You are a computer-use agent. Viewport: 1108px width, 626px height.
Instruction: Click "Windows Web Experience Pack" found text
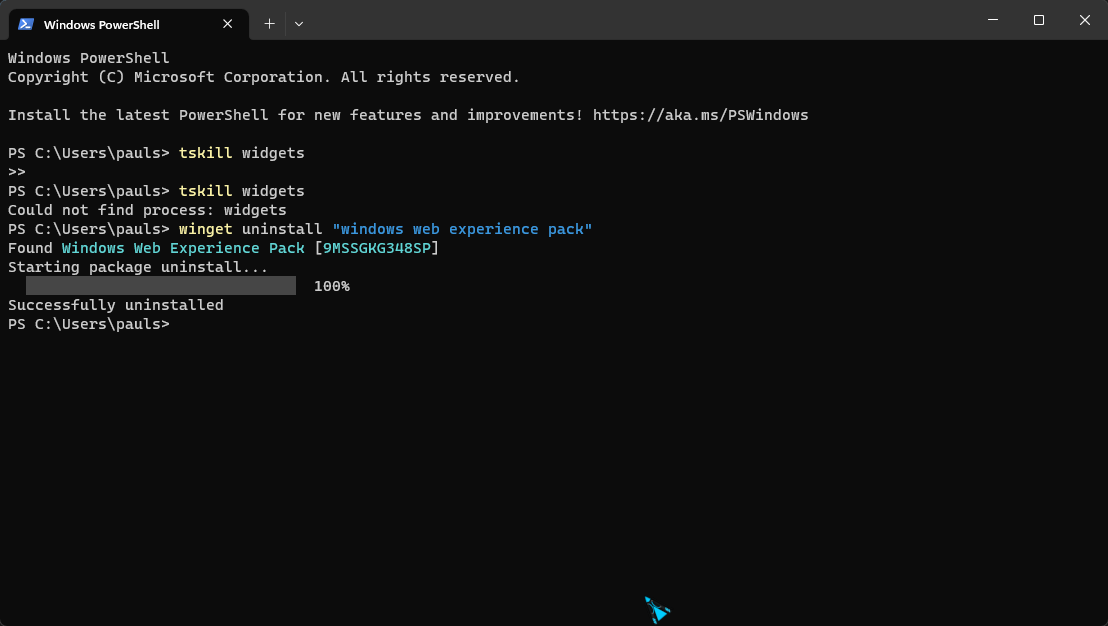click(x=183, y=248)
